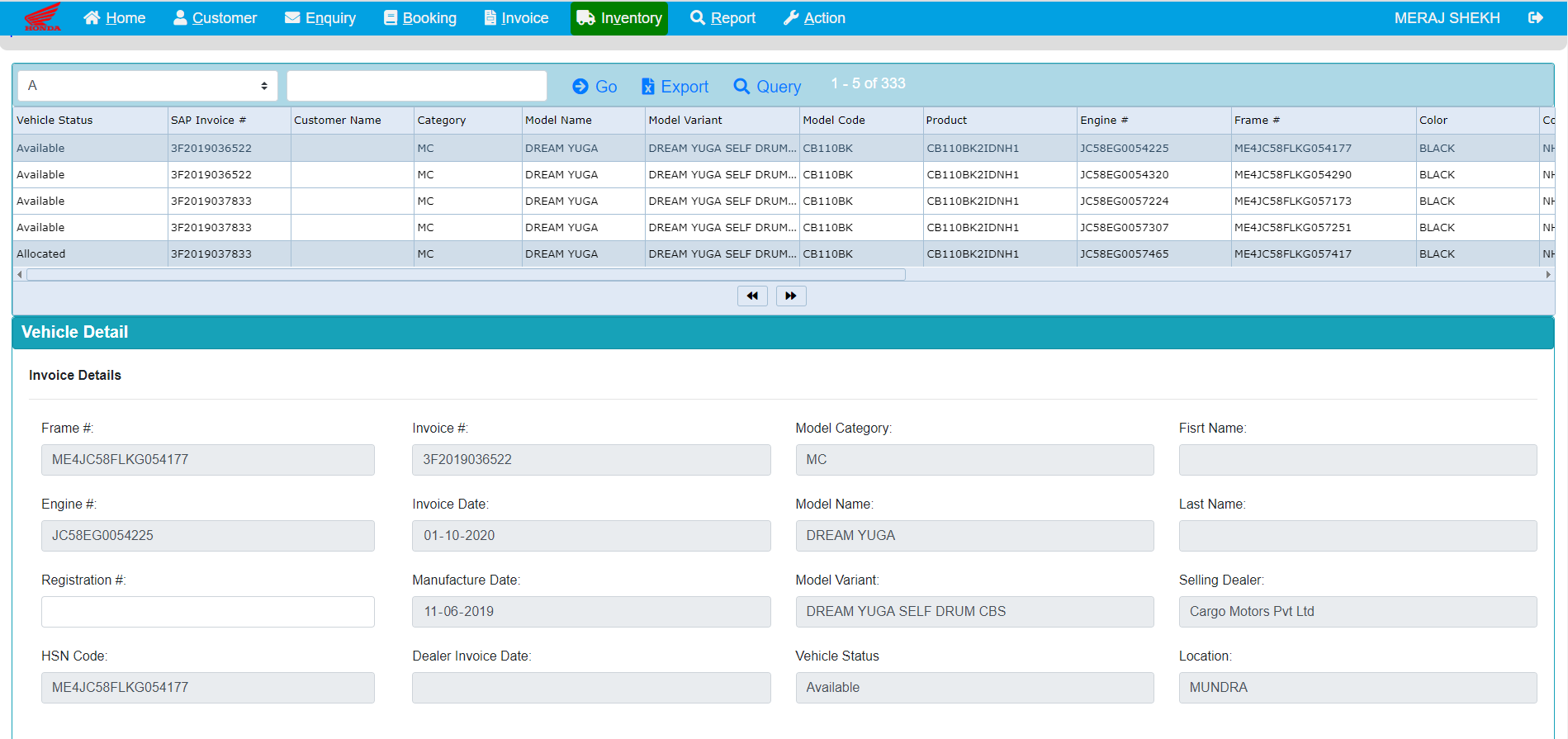Screen dimensions: 1568x739
Task: Click the horizontal scrollbar of the table
Action: tap(466, 274)
